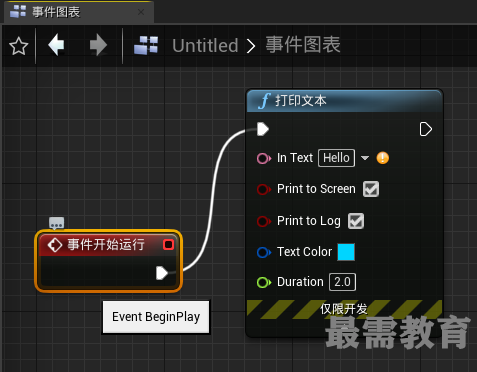Click the event node's exec output pin

(162, 273)
